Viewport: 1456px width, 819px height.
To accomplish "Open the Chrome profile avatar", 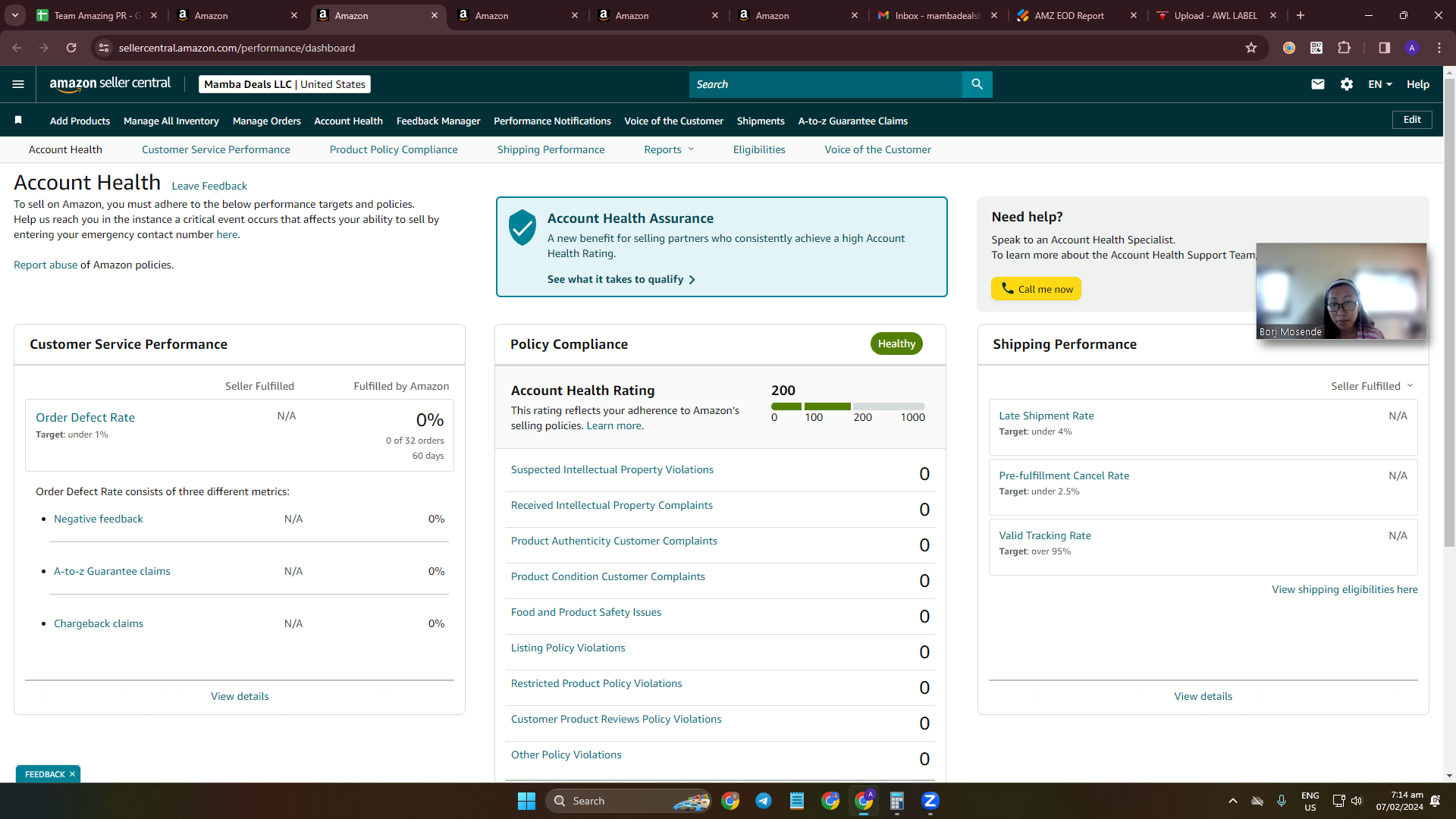I will 1412,48.
